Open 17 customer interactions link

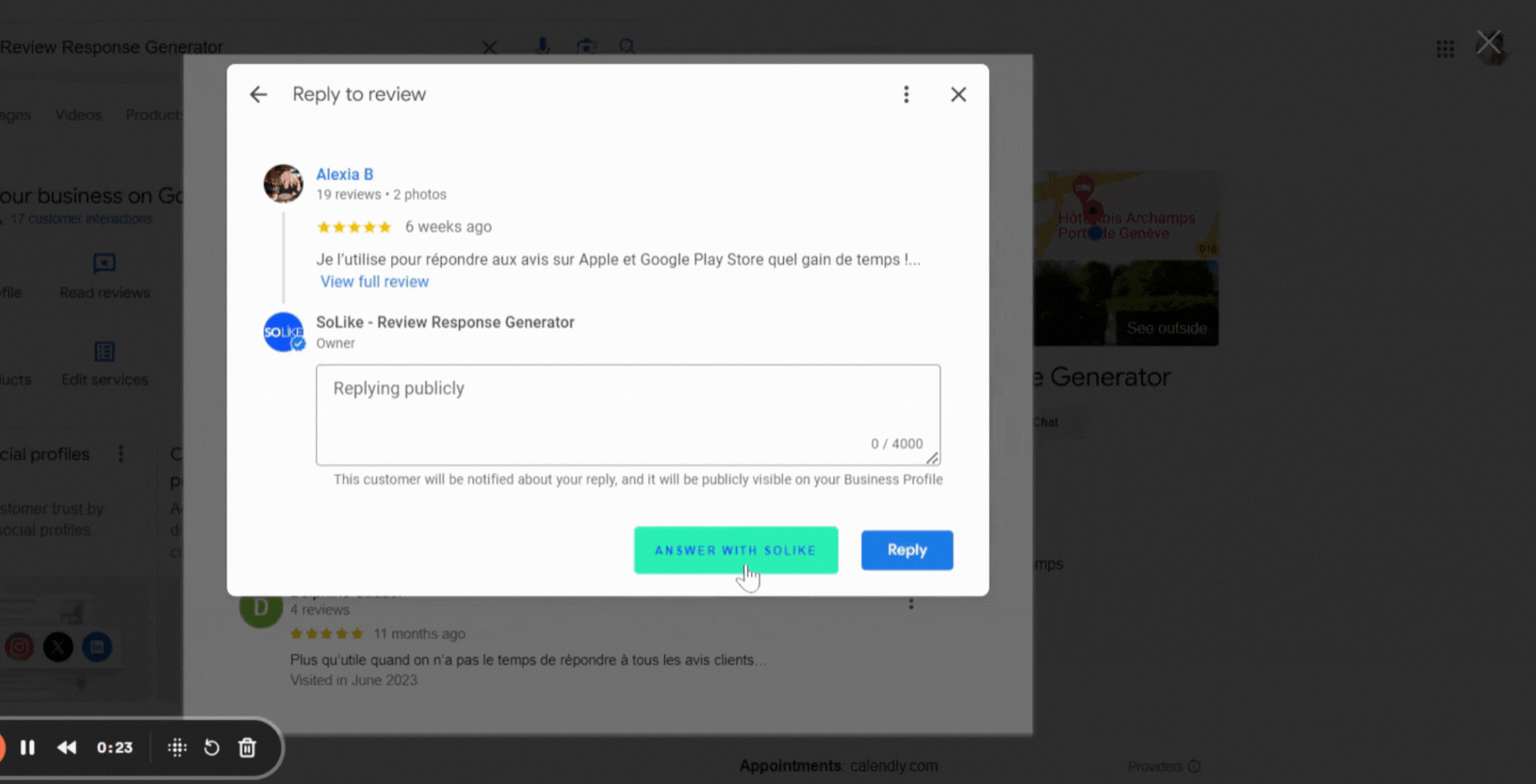[x=81, y=218]
